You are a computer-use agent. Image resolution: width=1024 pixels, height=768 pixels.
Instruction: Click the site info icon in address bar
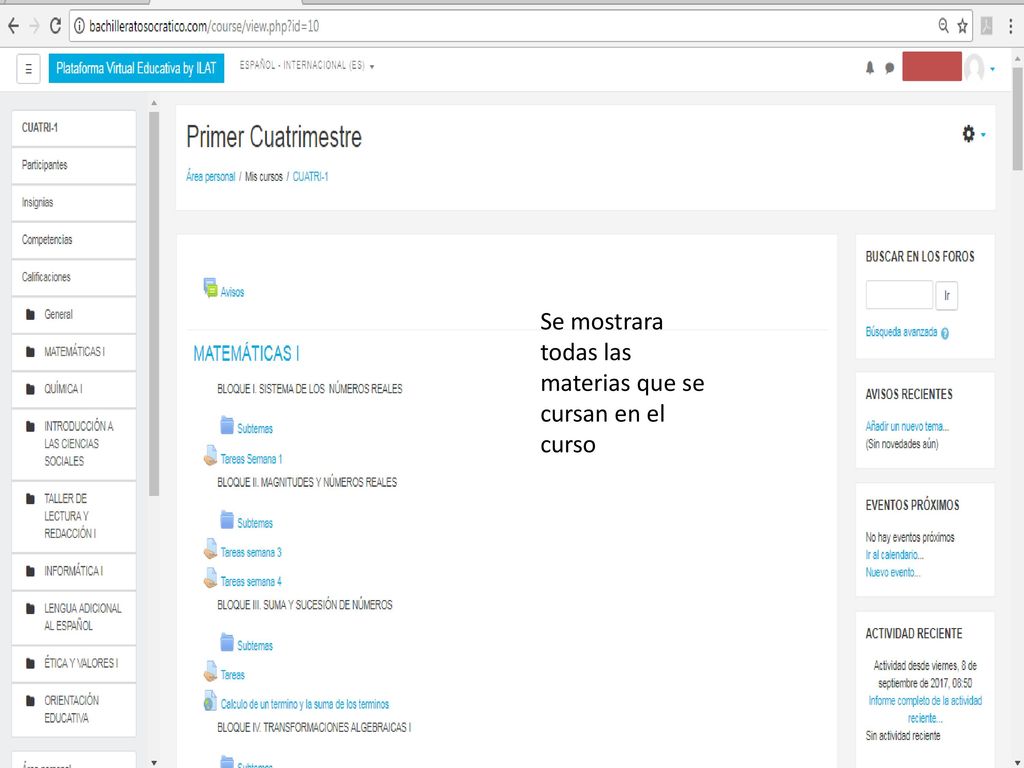coord(79,26)
